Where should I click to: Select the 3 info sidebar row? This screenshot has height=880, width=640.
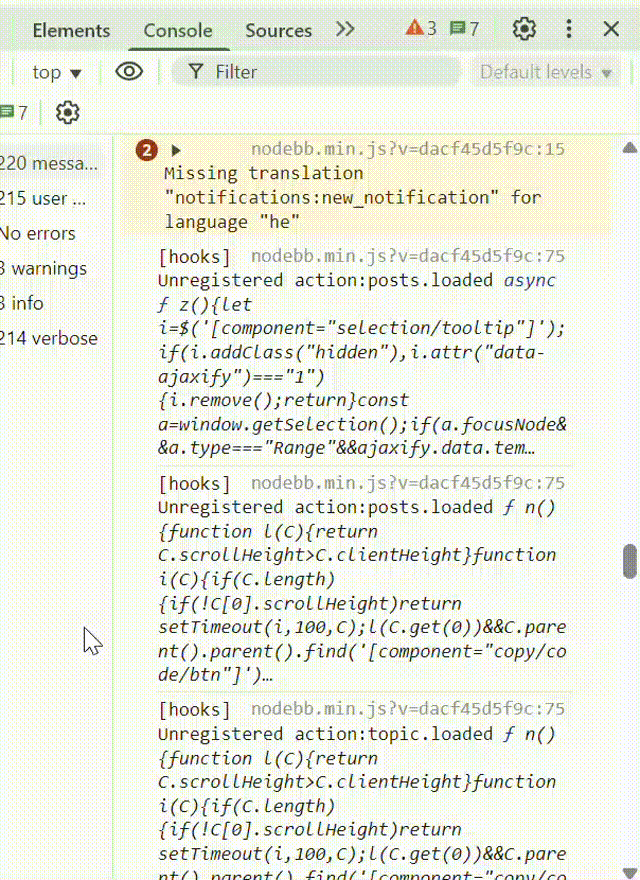pos(51,303)
